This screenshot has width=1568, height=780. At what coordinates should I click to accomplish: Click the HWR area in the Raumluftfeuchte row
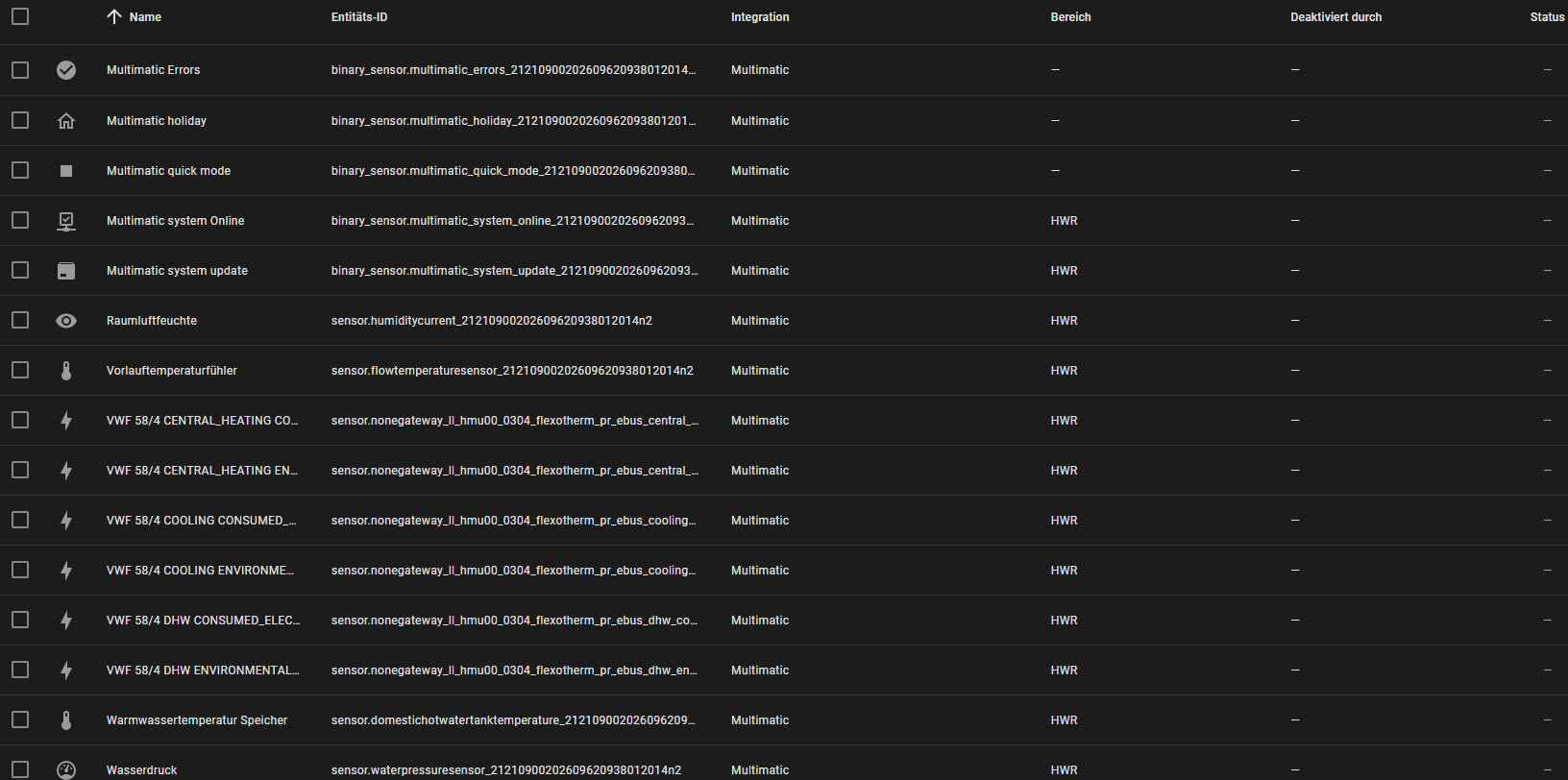pyautogui.click(x=1064, y=321)
